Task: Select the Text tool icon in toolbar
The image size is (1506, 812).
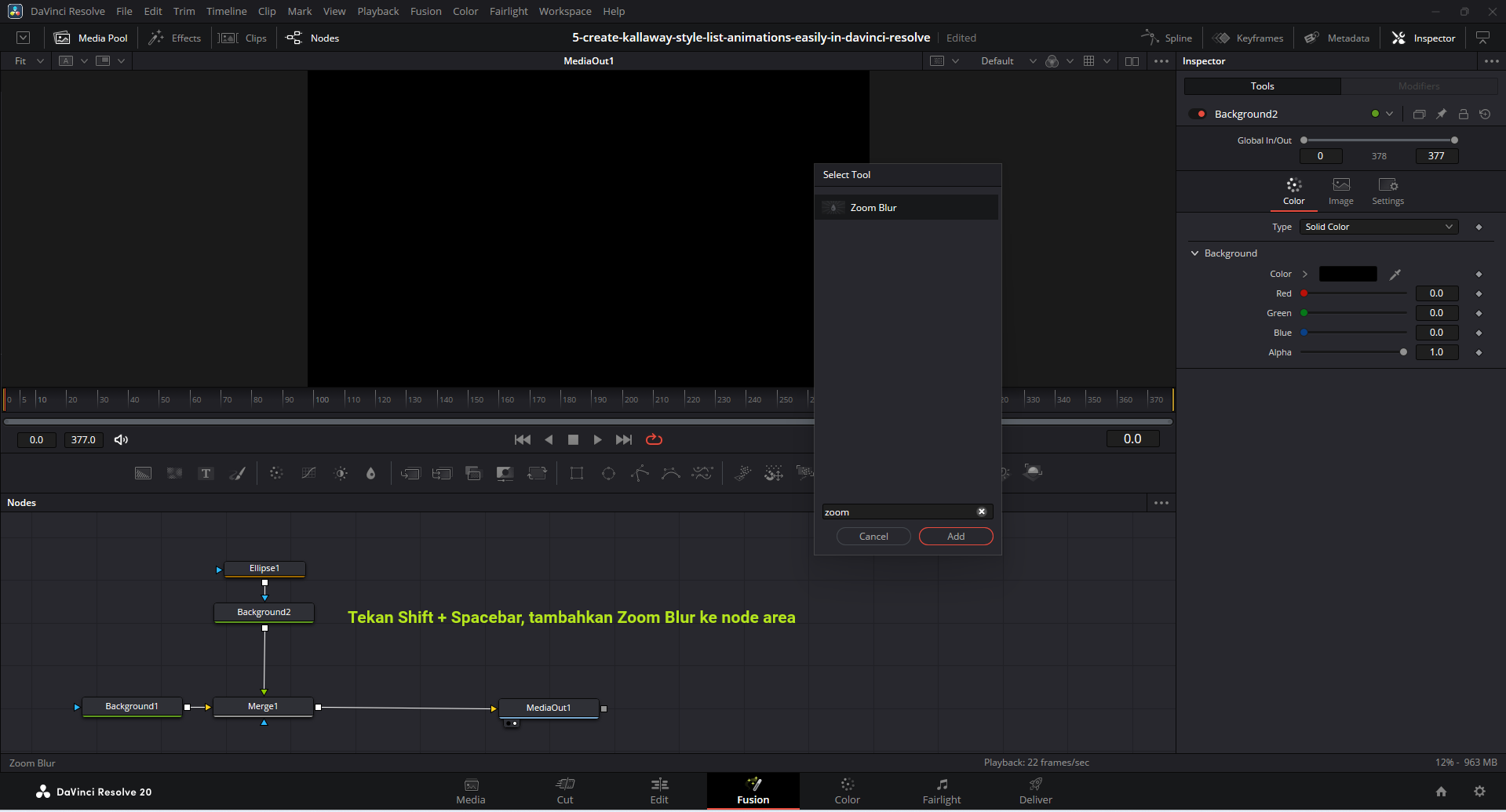Action: coord(206,473)
